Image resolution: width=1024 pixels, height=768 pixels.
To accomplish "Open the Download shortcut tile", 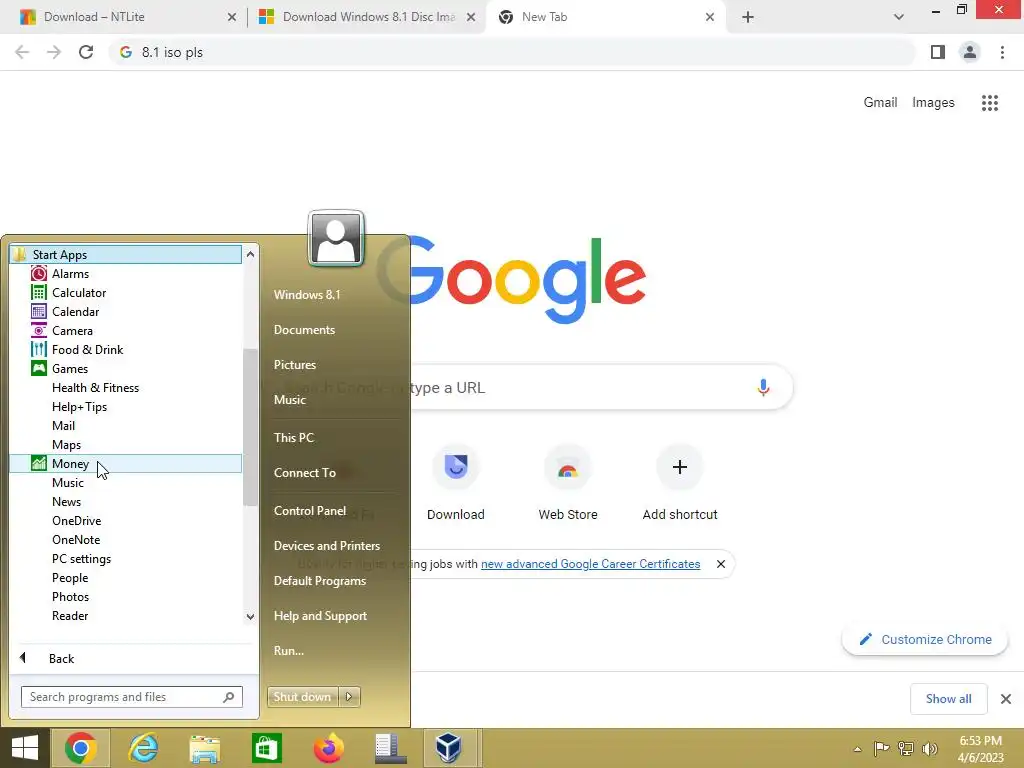I will pyautogui.click(x=456, y=483).
